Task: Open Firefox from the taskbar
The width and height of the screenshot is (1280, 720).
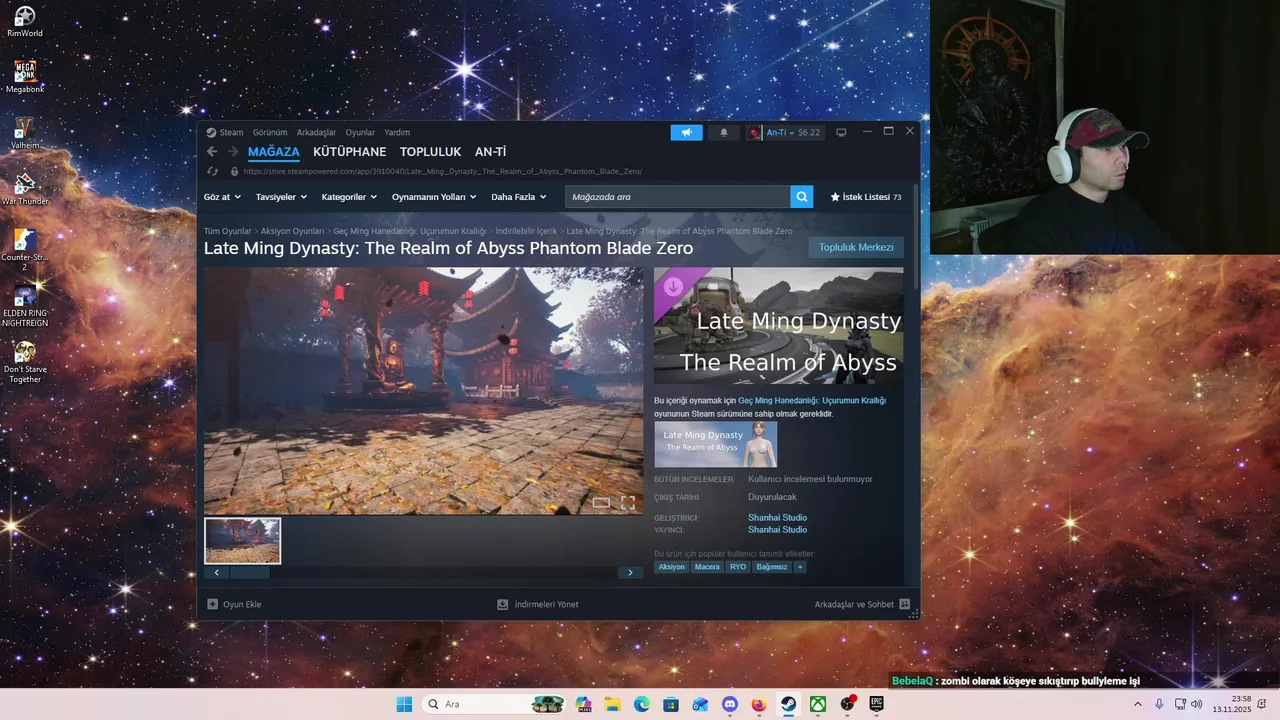Action: click(759, 704)
